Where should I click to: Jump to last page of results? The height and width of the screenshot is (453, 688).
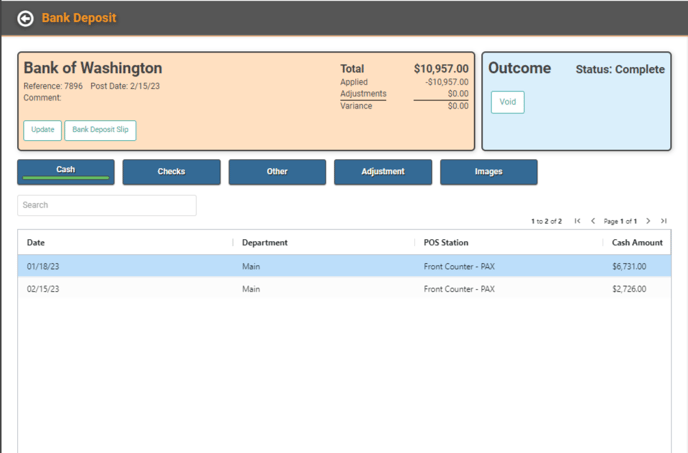pyautogui.click(x=663, y=221)
